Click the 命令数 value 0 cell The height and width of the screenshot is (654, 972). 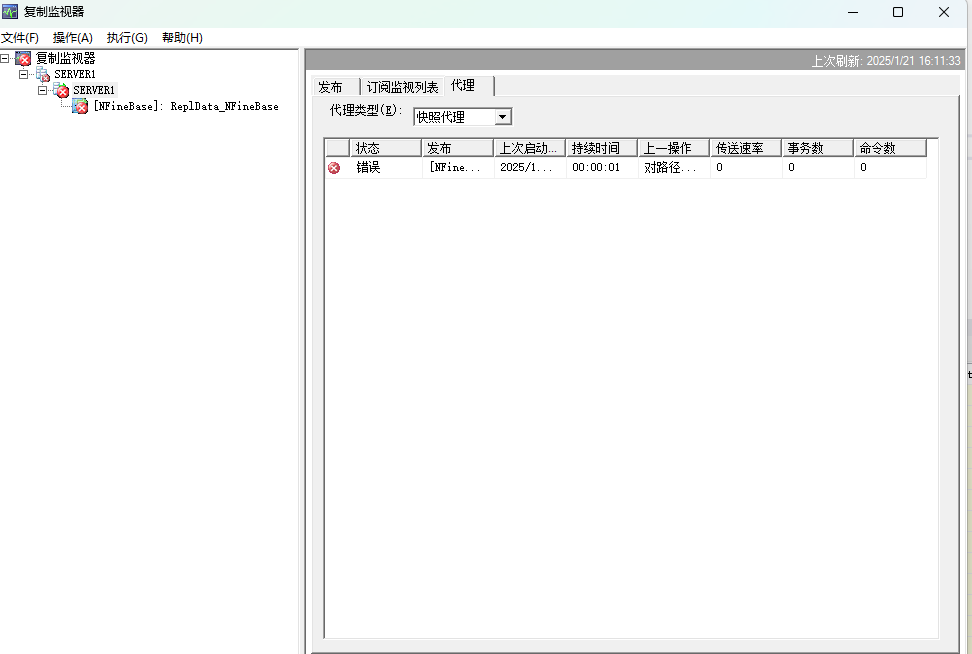(890, 167)
